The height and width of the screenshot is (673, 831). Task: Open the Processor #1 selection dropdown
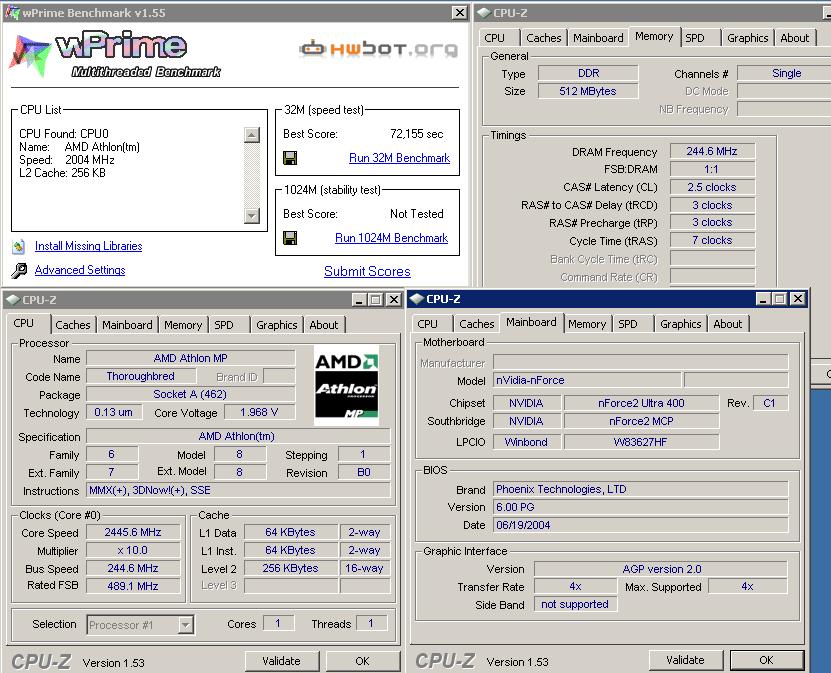coord(185,625)
